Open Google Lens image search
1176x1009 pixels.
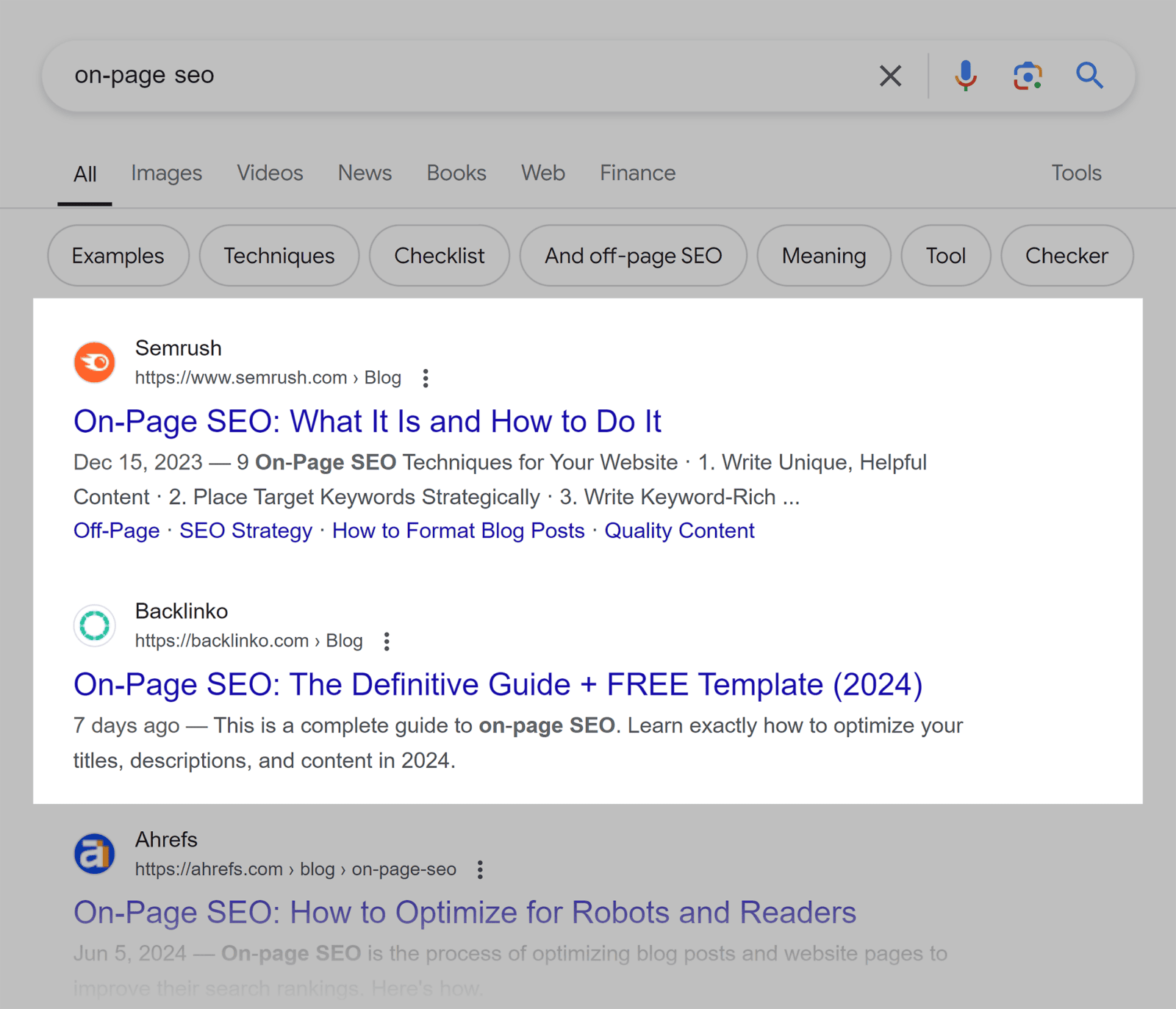pyautogui.click(x=1027, y=75)
